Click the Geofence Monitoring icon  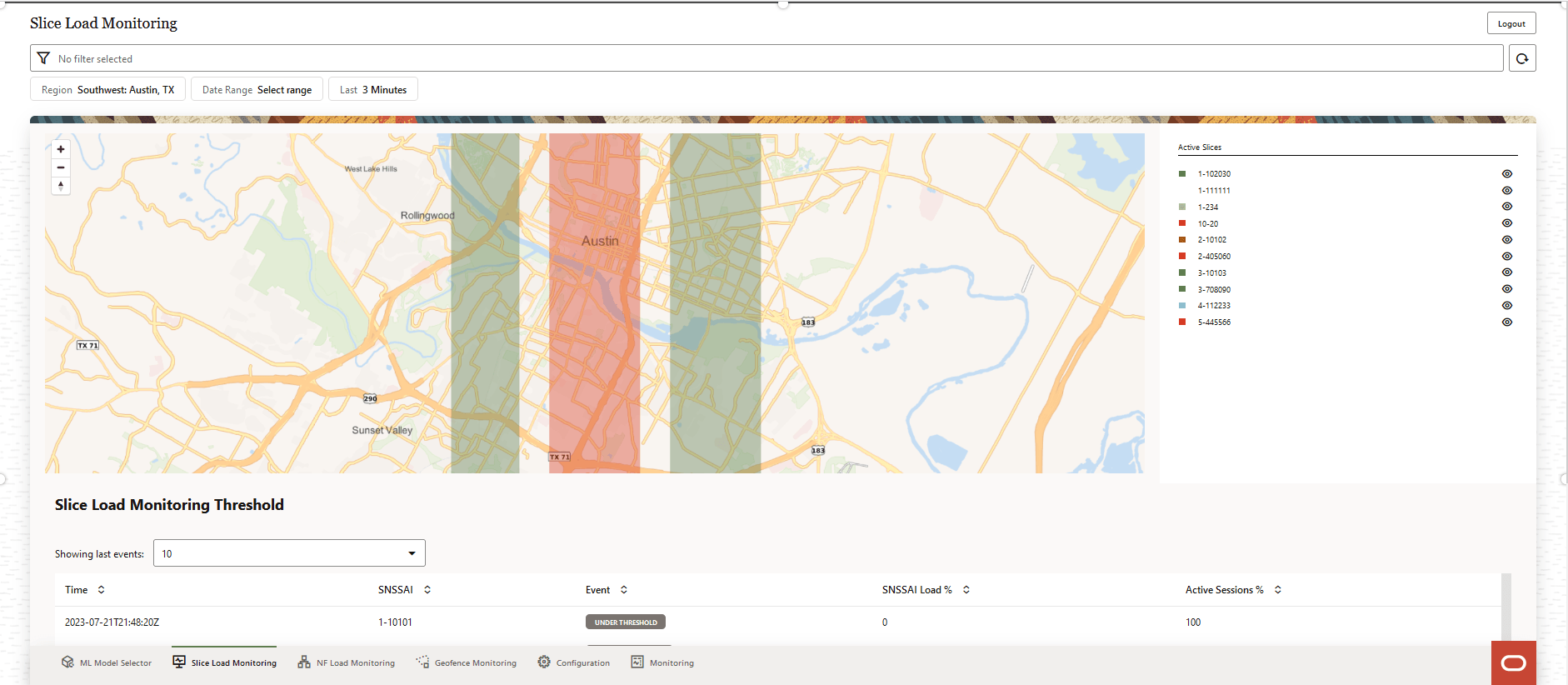[422, 662]
